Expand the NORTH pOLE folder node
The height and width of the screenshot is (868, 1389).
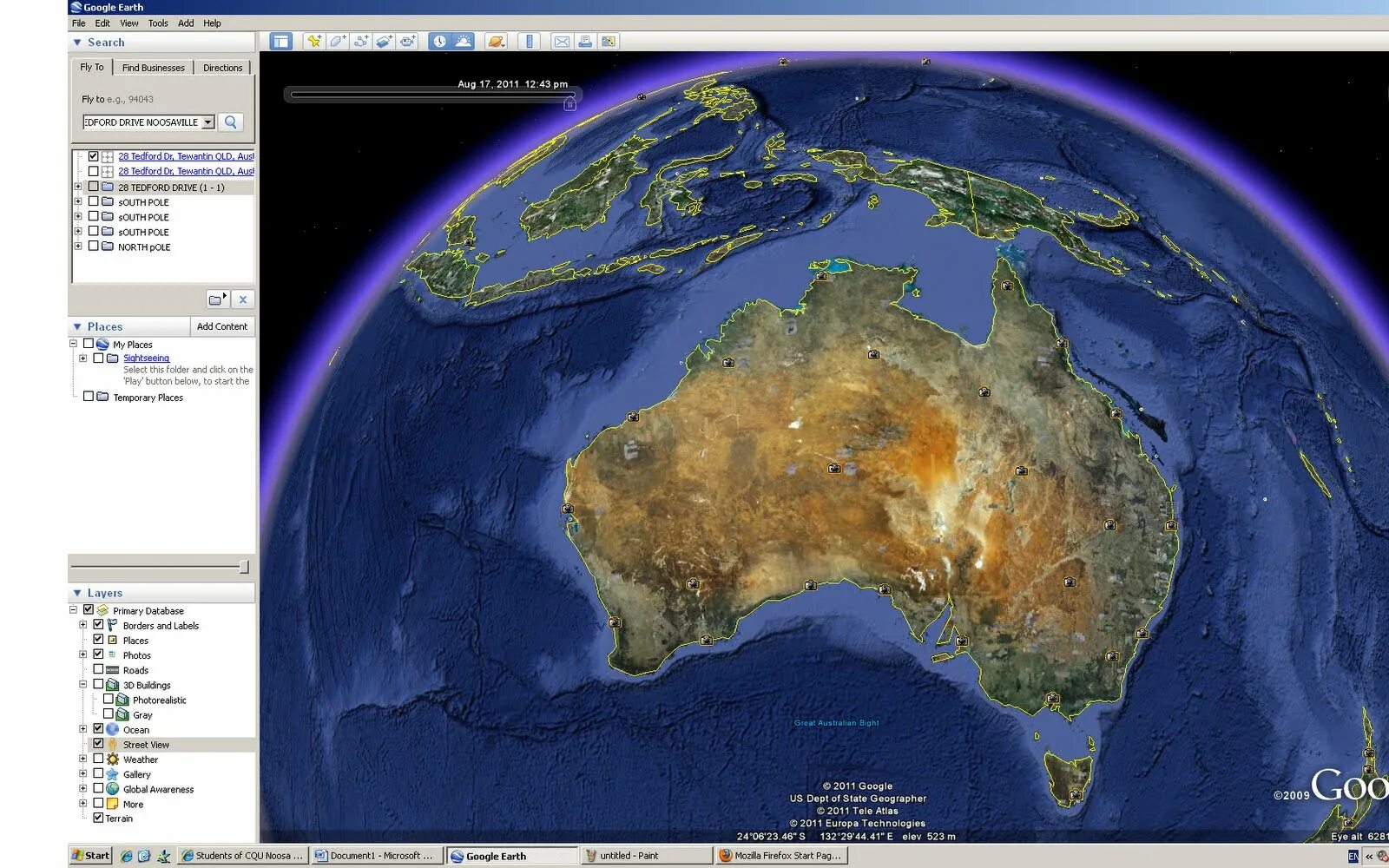pyautogui.click(x=78, y=247)
